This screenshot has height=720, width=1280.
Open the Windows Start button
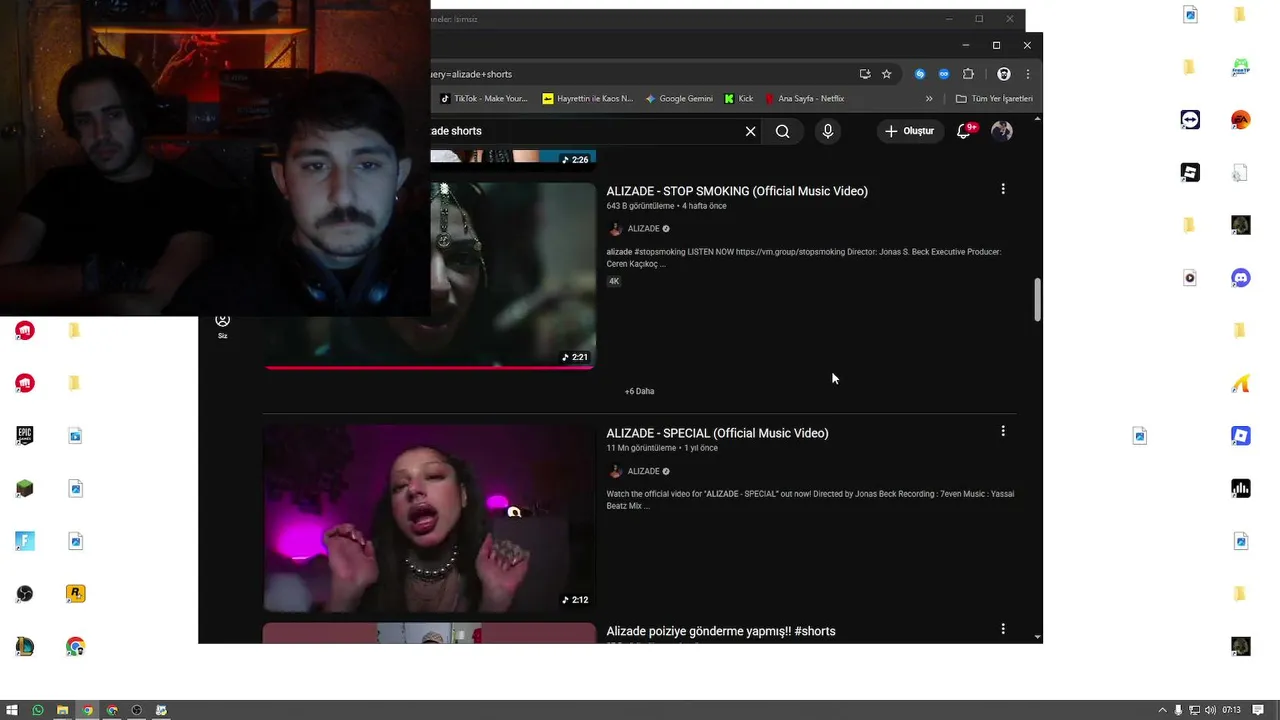(x=12, y=710)
